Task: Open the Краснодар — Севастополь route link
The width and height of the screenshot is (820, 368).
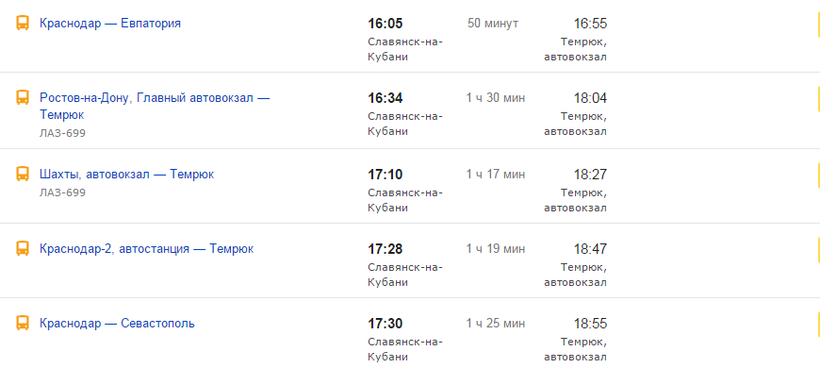Action: (117, 324)
